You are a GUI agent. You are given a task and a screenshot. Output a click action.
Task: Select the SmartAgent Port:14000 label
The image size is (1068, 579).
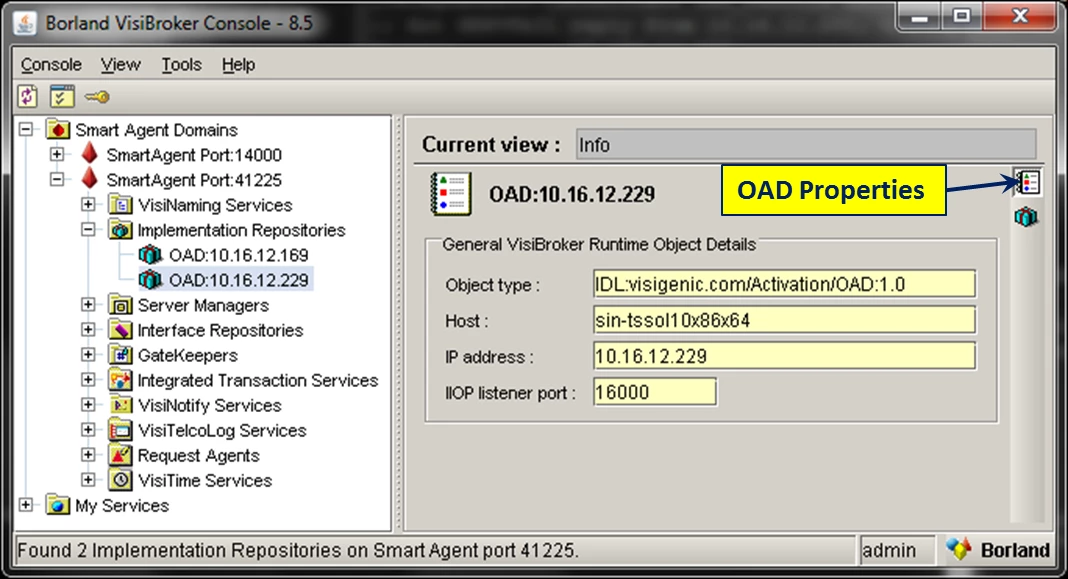[194, 155]
